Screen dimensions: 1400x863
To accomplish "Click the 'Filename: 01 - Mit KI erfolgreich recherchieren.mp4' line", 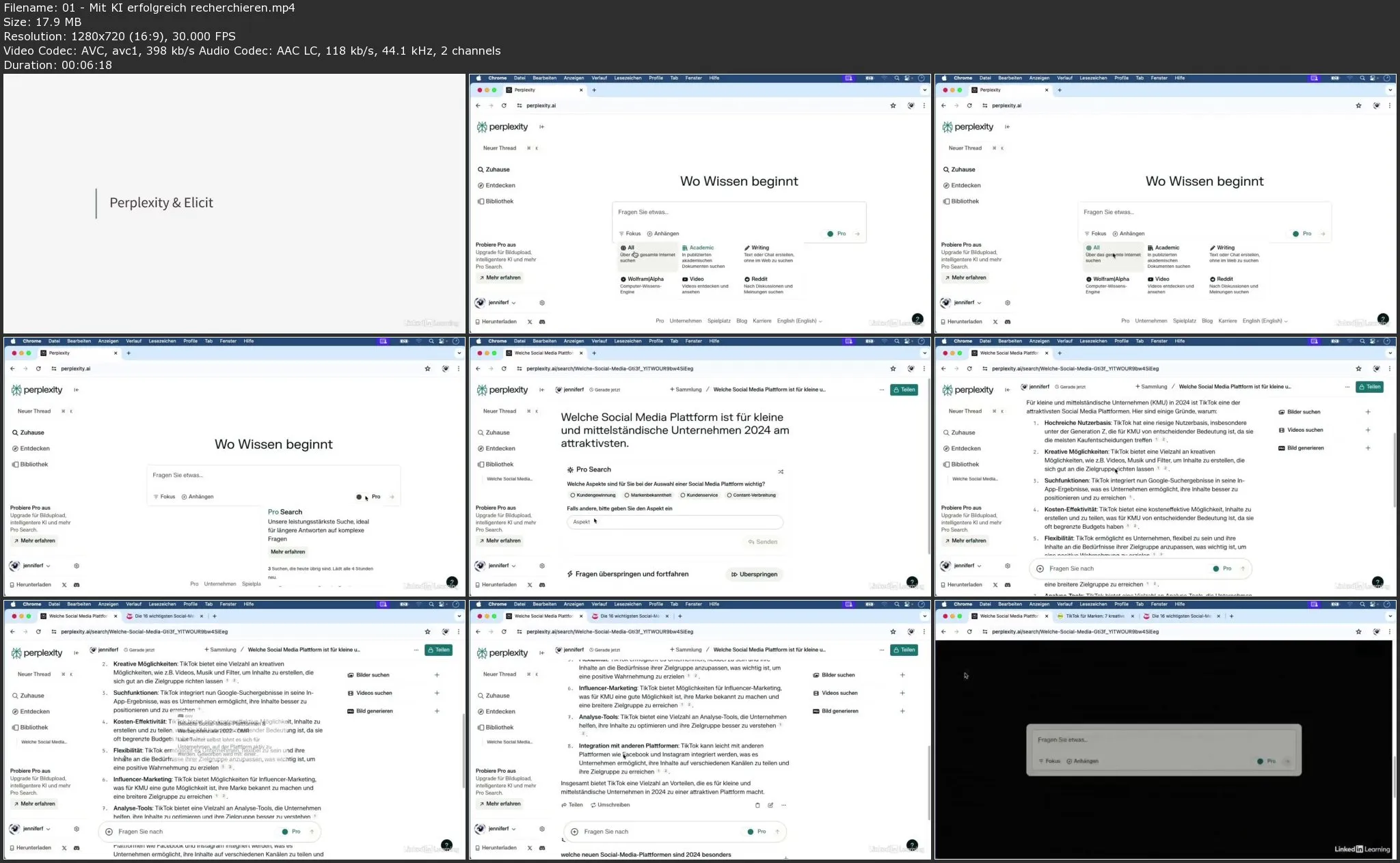I will [x=150, y=8].
